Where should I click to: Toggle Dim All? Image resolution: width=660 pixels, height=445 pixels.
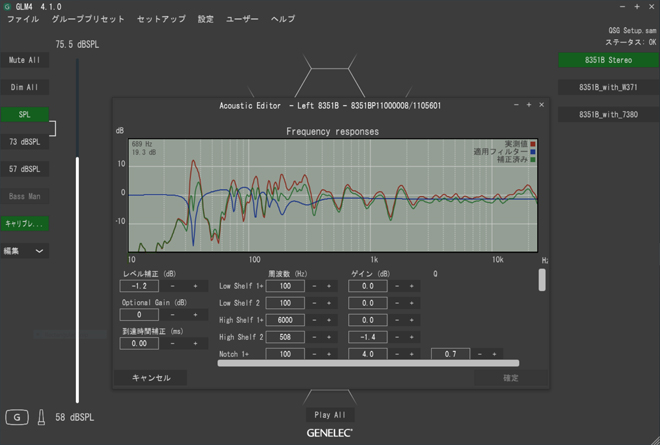[24, 87]
